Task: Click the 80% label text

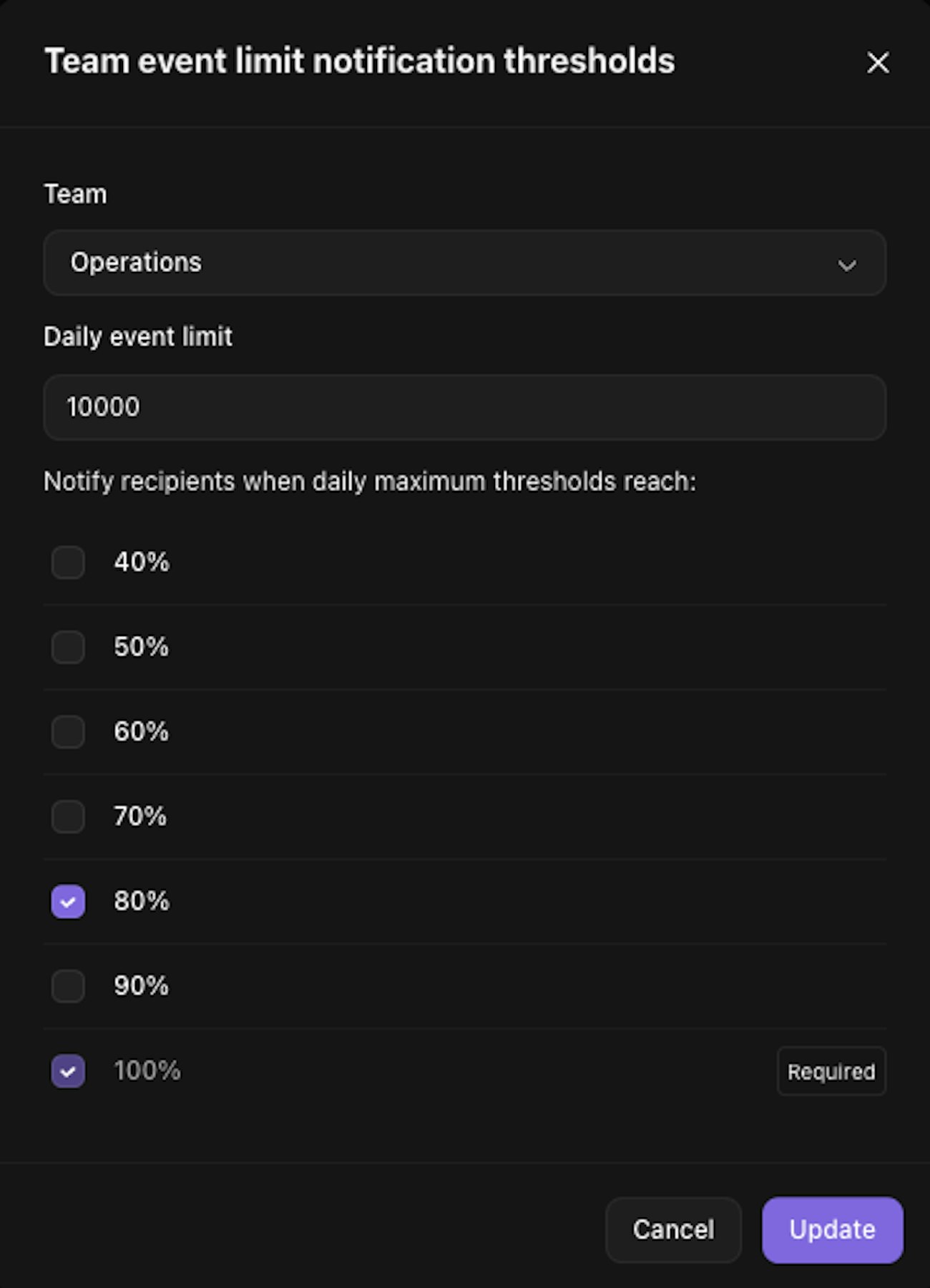Action: pyautogui.click(x=142, y=902)
